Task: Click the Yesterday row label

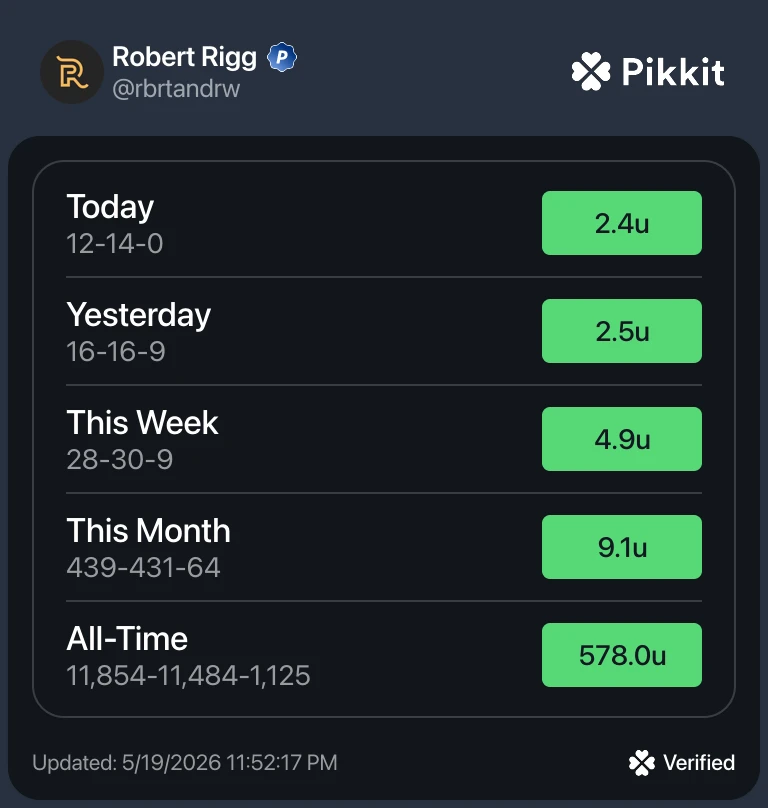Action: point(139,315)
